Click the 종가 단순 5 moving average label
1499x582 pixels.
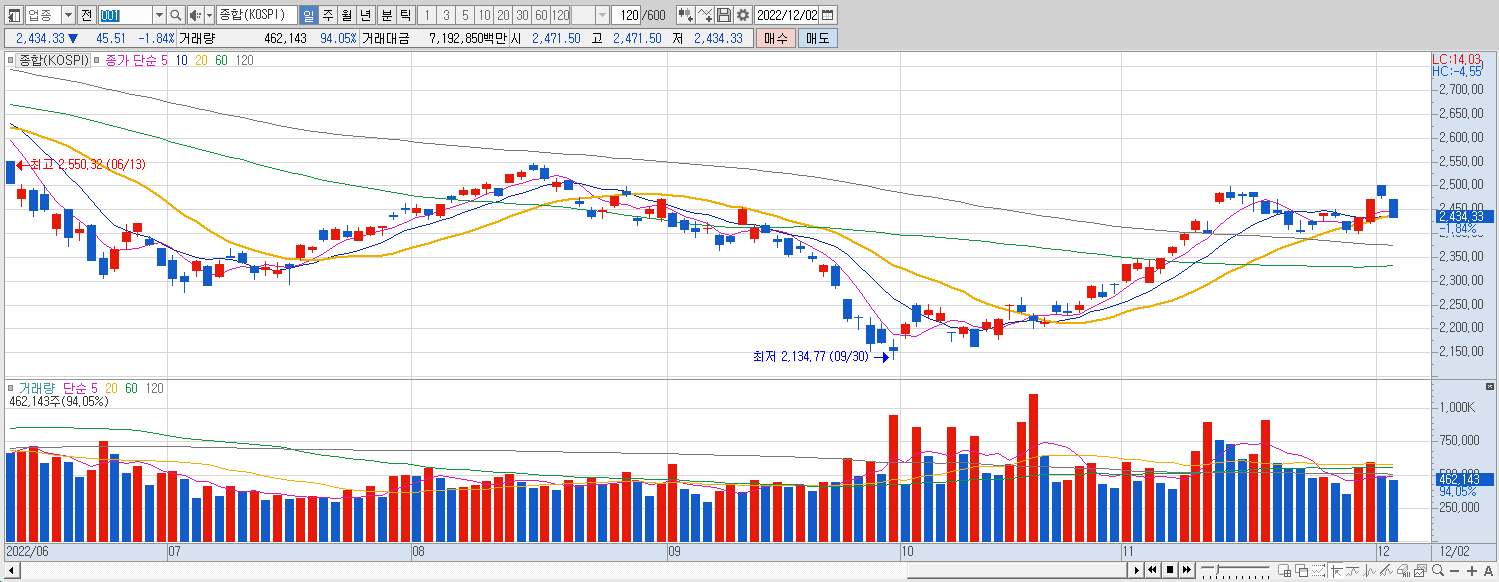point(137,60)
